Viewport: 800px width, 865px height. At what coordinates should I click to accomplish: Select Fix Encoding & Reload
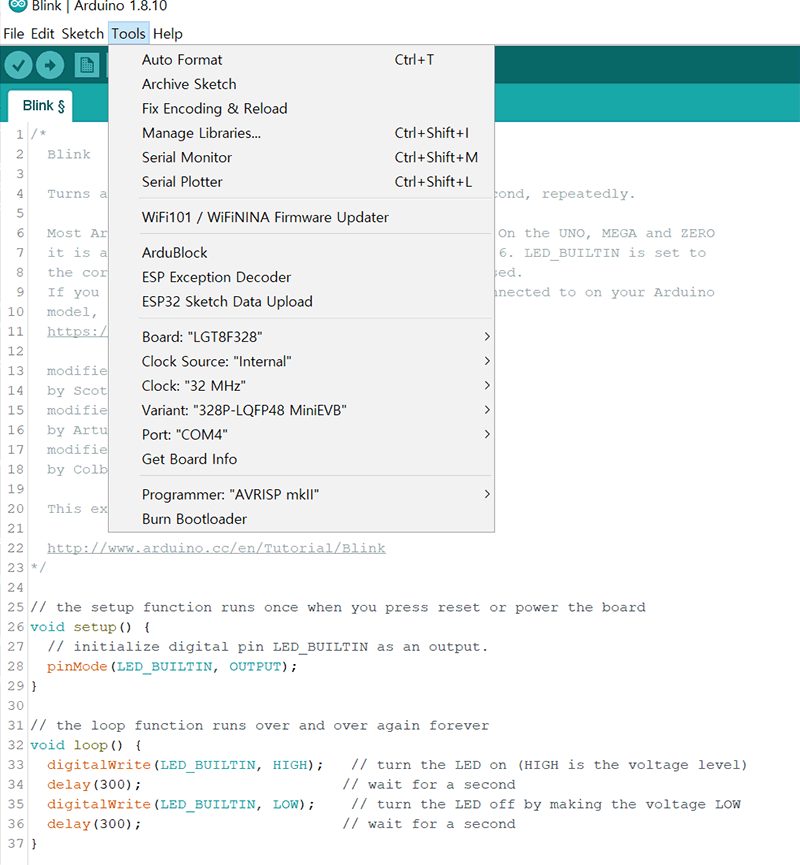[x=301, y=108]
